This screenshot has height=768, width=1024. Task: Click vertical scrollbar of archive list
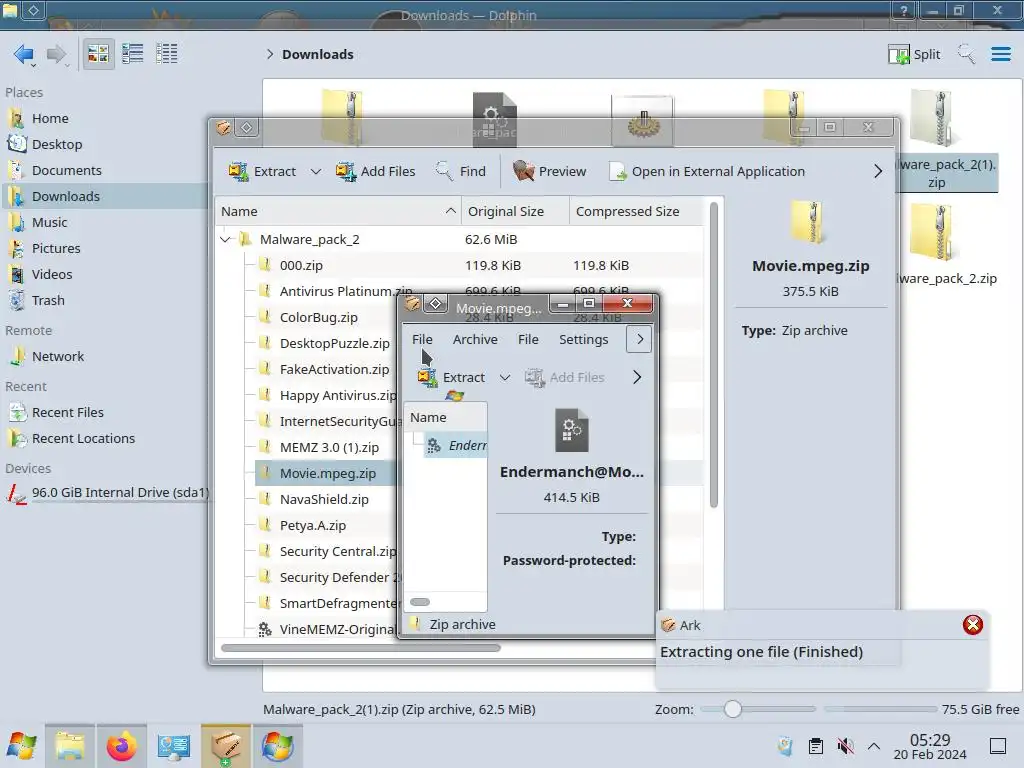714,356
